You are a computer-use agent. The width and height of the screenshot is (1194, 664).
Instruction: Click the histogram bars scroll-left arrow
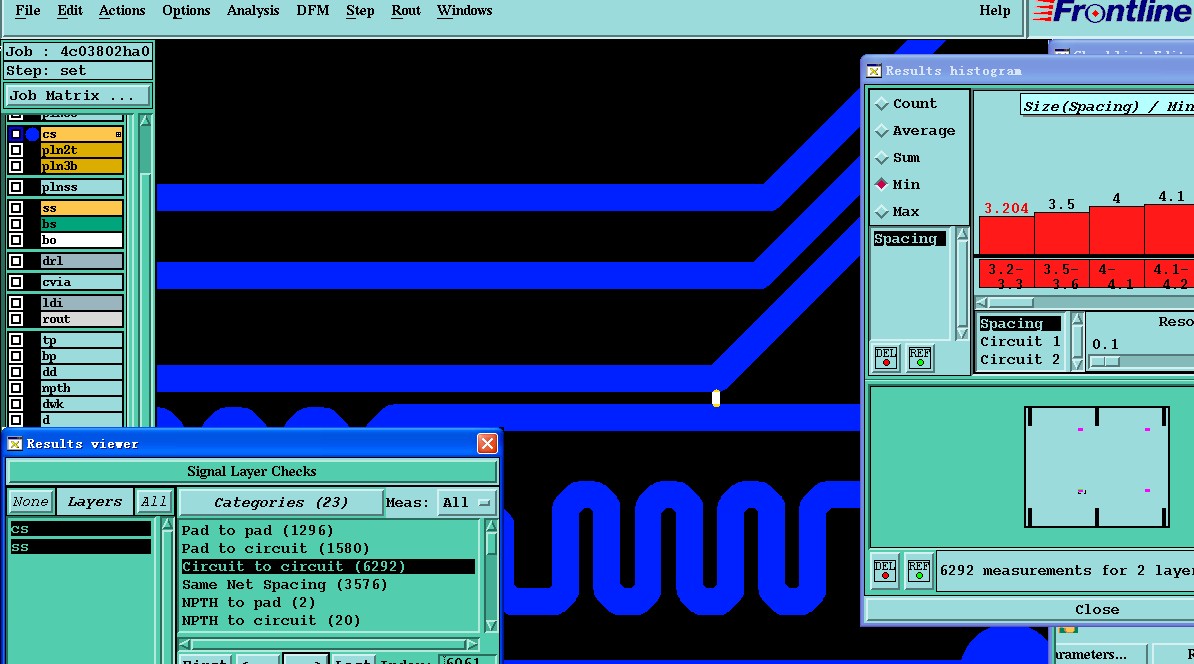pyautogui.click(x=982, y=302)
